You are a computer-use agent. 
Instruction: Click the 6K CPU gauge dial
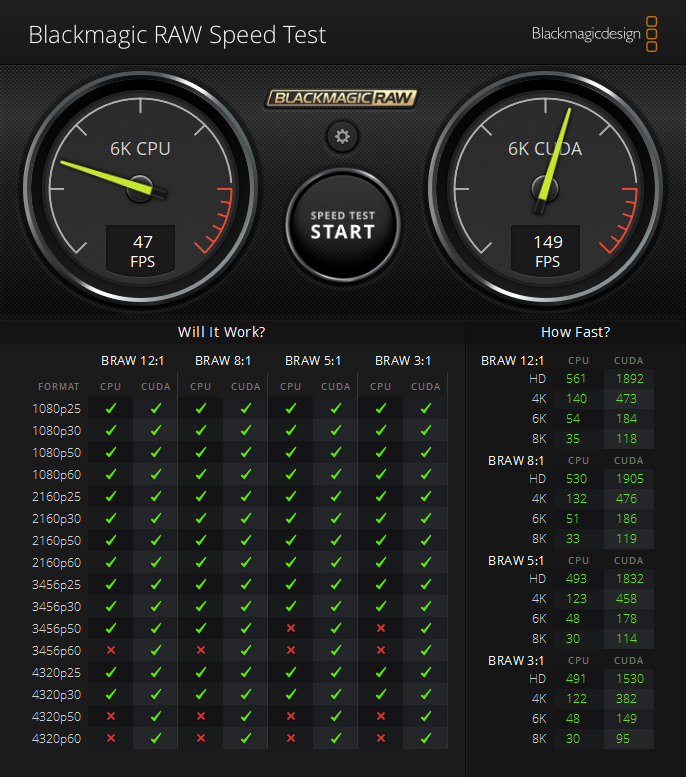click(x=141, y=188)
